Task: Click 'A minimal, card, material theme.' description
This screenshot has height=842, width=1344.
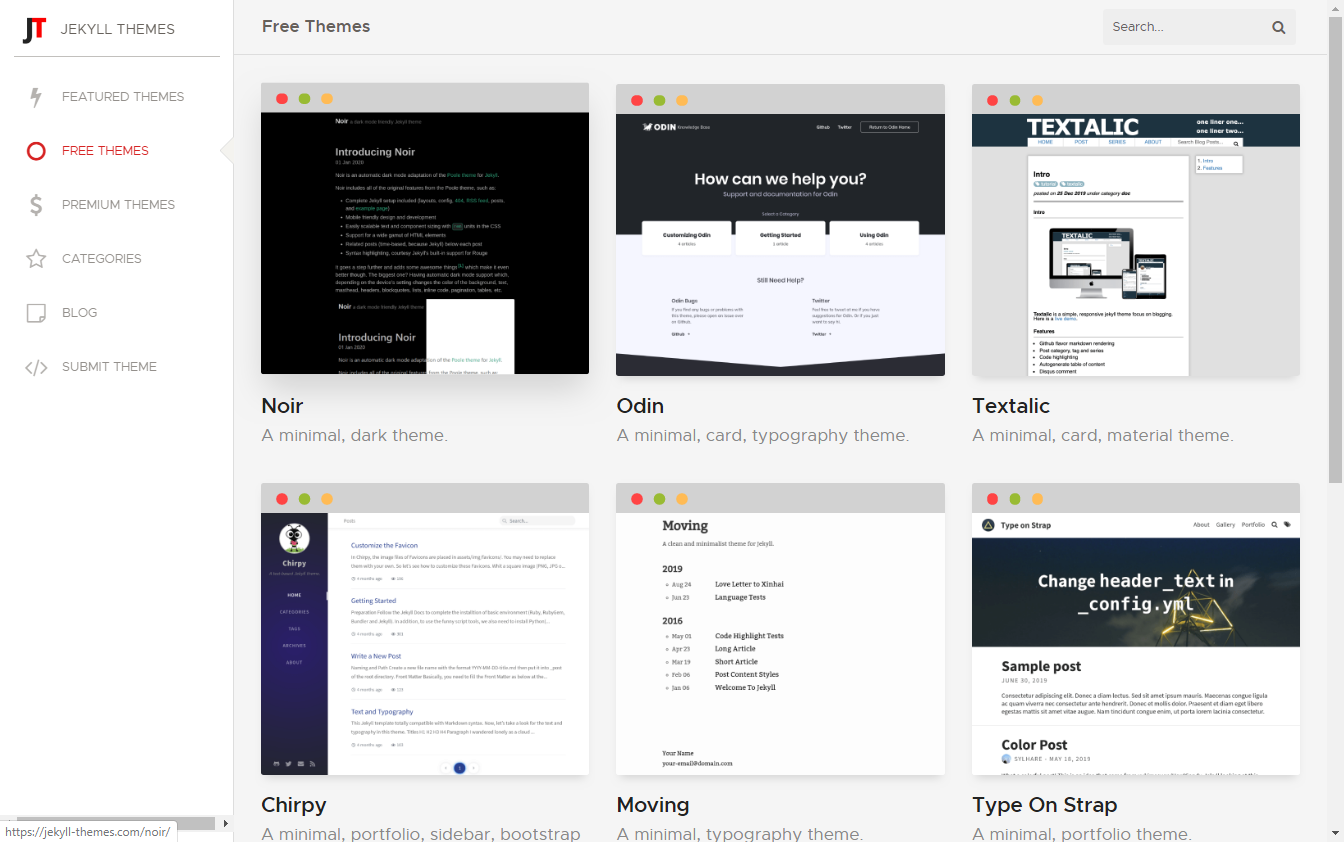Action: (x=1103, y=436)
